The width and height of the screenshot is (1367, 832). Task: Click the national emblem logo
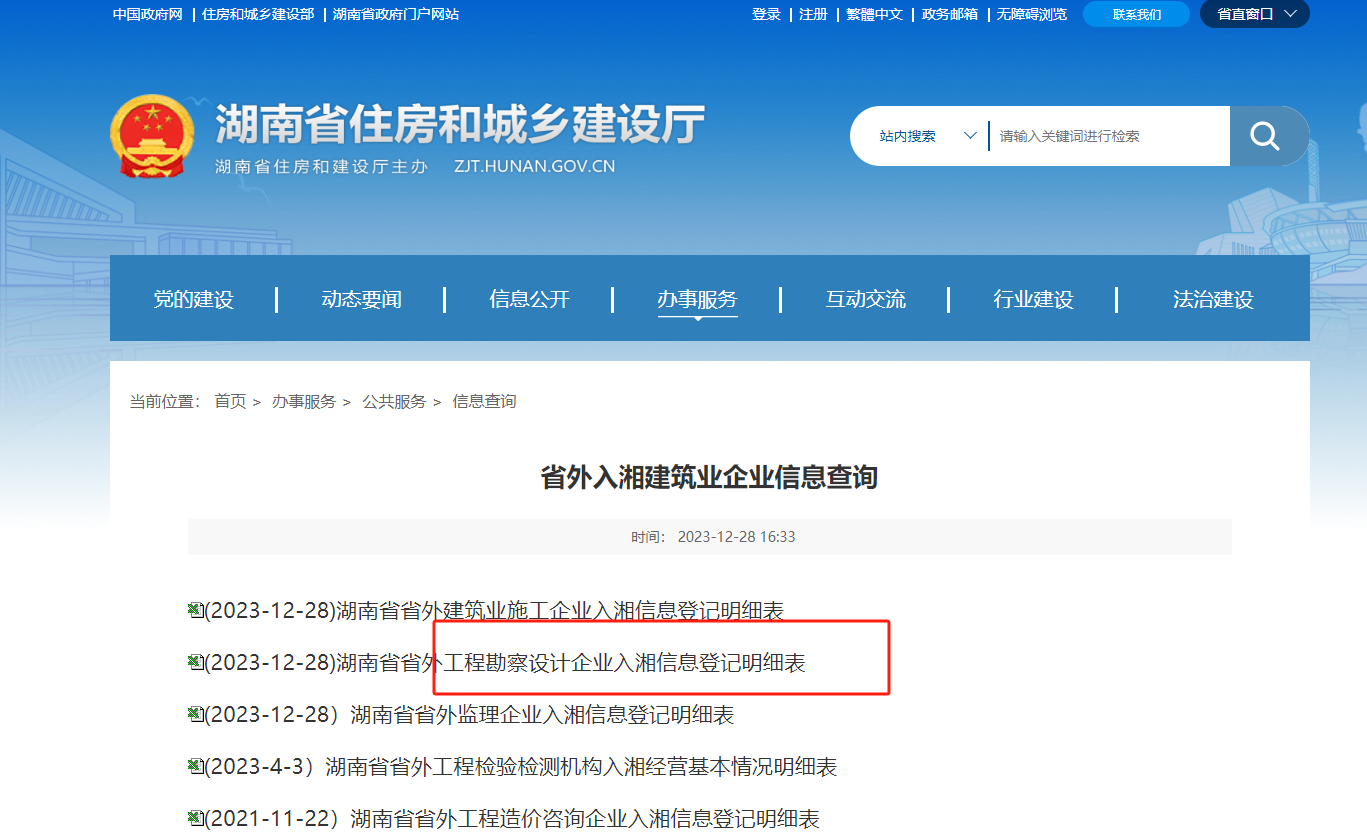click(x=152, y=137)
